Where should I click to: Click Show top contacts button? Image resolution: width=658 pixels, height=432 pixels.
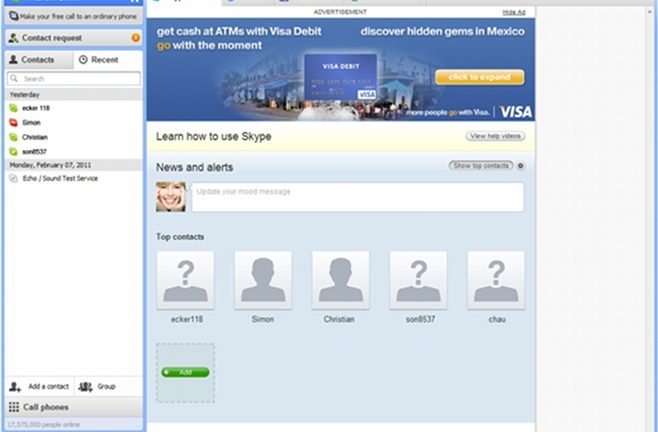(x=480, y=166)
